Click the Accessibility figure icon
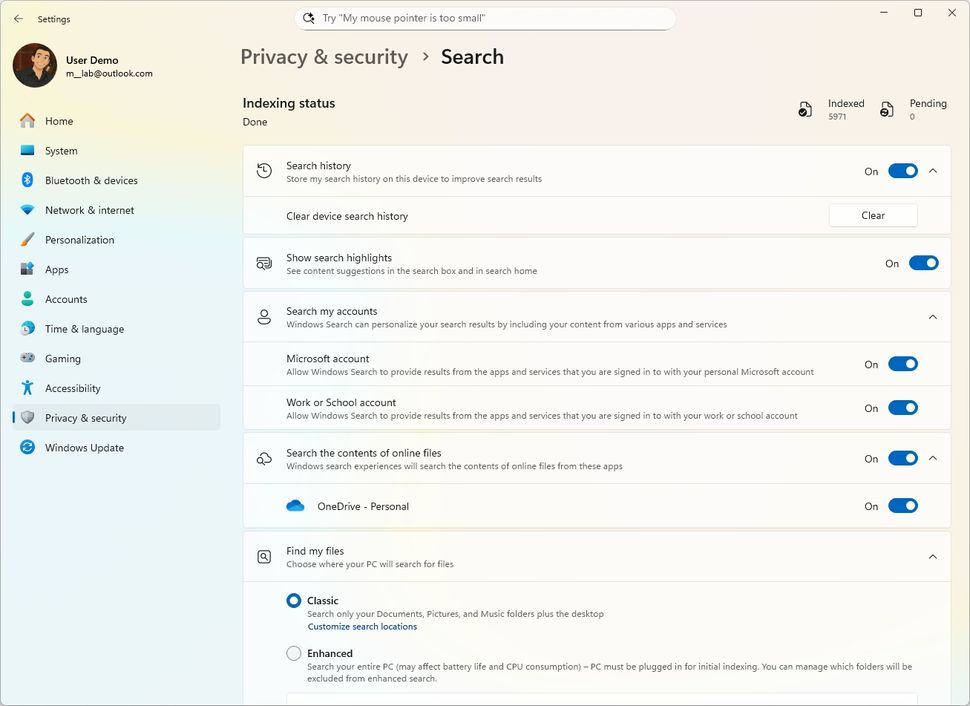 pyautogui.click(x=27, y=388)
